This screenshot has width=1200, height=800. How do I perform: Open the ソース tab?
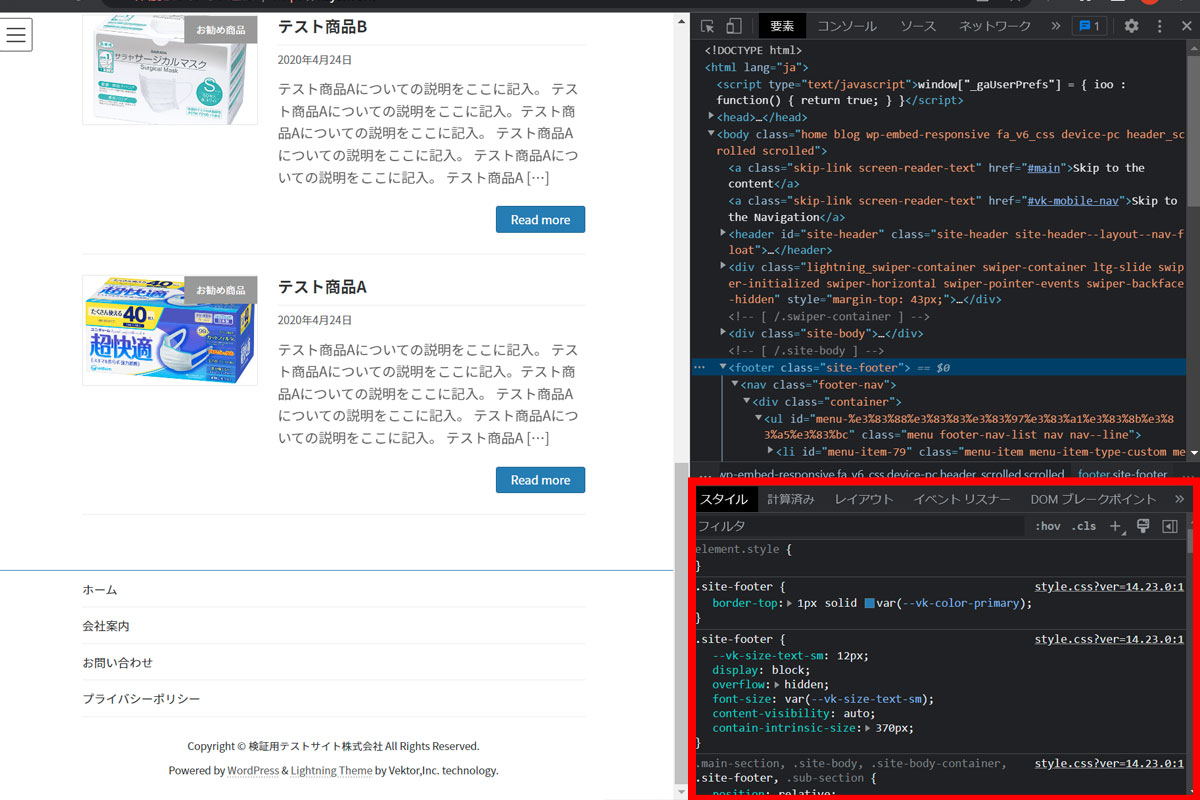pos(918,26)
